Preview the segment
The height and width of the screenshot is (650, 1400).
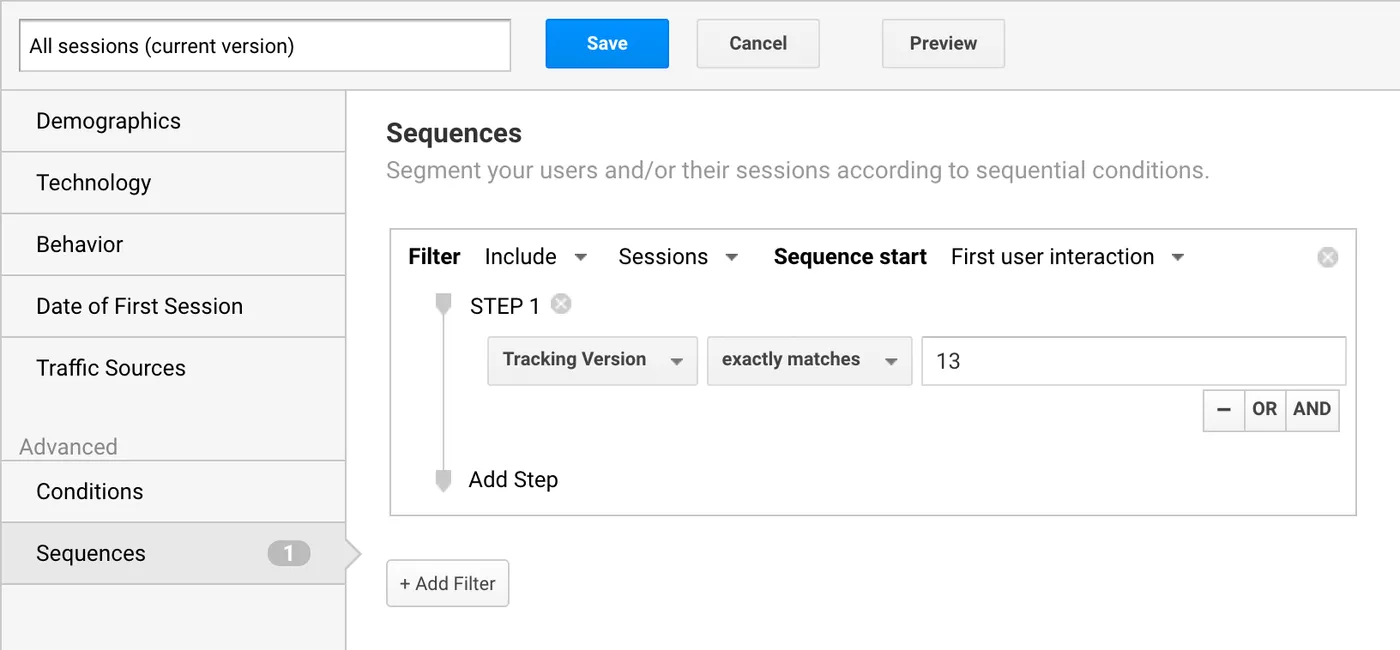pyautogui.click(x=943, y=44)
